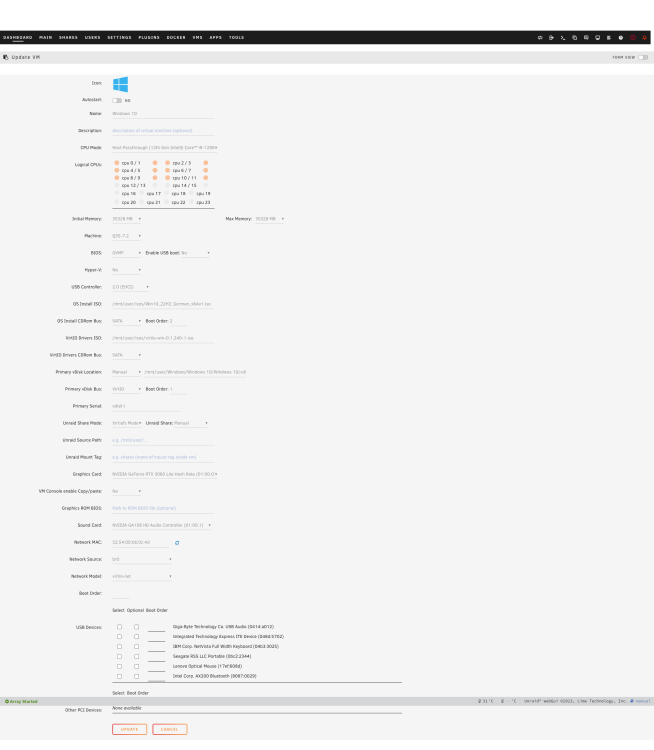Viewport: 654px width, 750px height.
Task: Click the Graphics ROM BIOS path field
Action: (163, 508)
